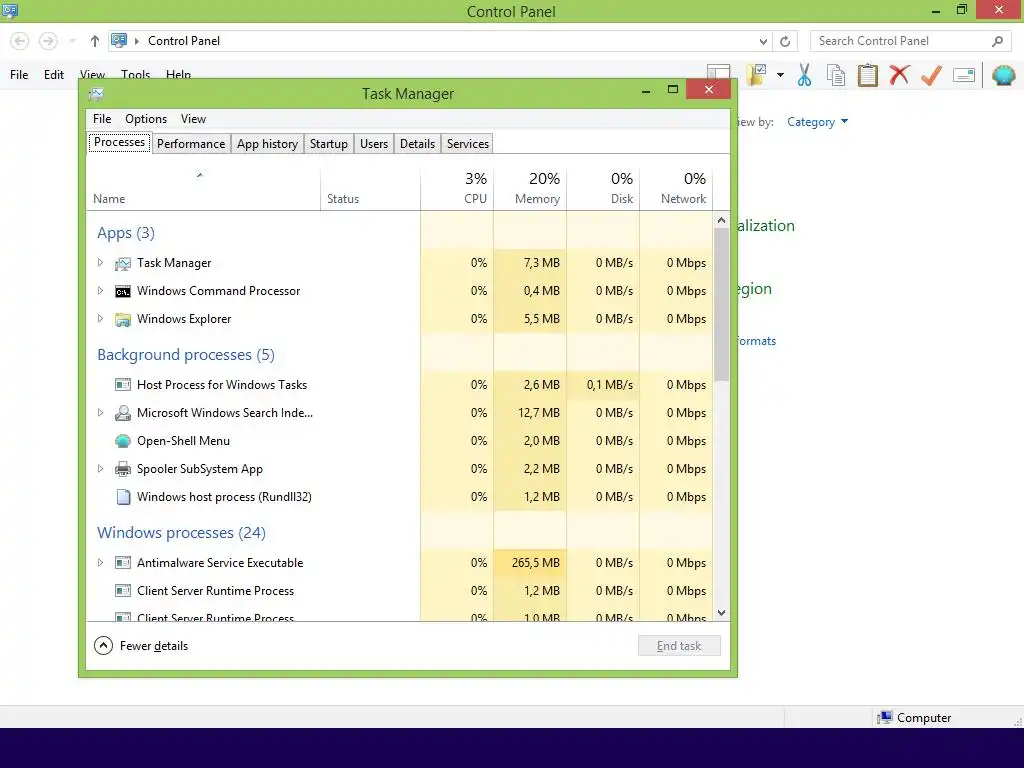Sort by the CPU column header

pyautogui.click(x=457, y=189)
